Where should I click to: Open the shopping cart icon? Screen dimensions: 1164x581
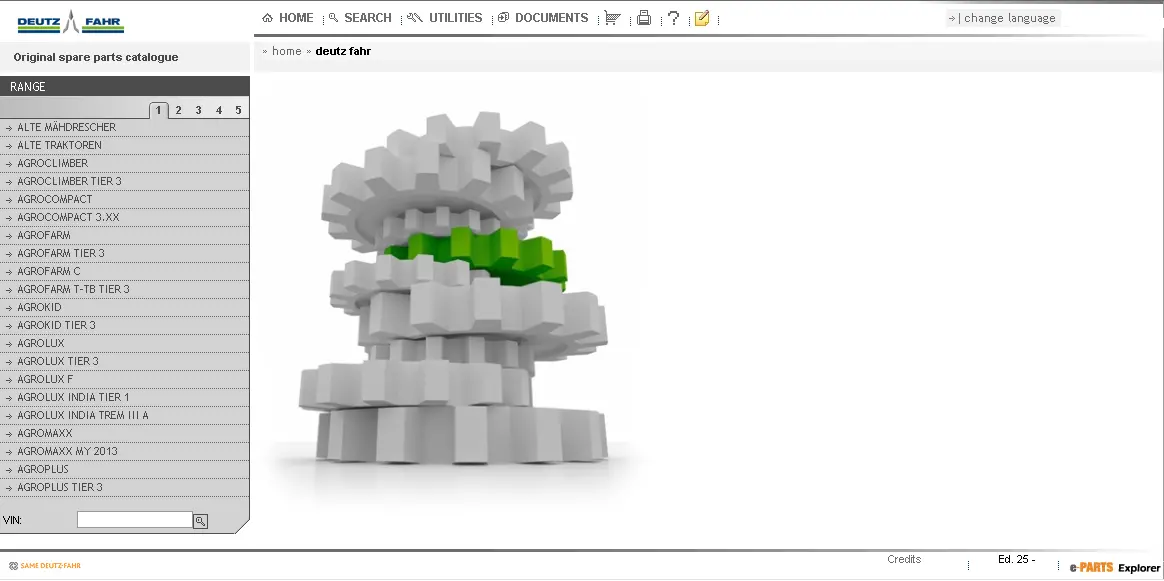pos(612,18)
